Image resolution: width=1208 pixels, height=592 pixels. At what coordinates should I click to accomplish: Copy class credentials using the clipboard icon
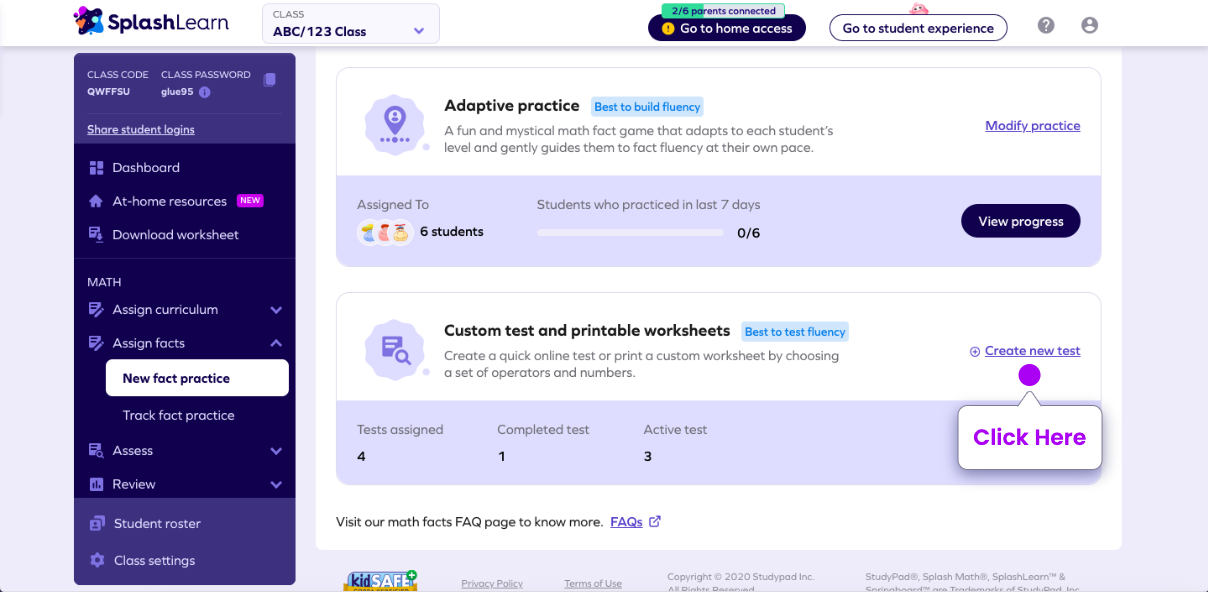point(269,80)
